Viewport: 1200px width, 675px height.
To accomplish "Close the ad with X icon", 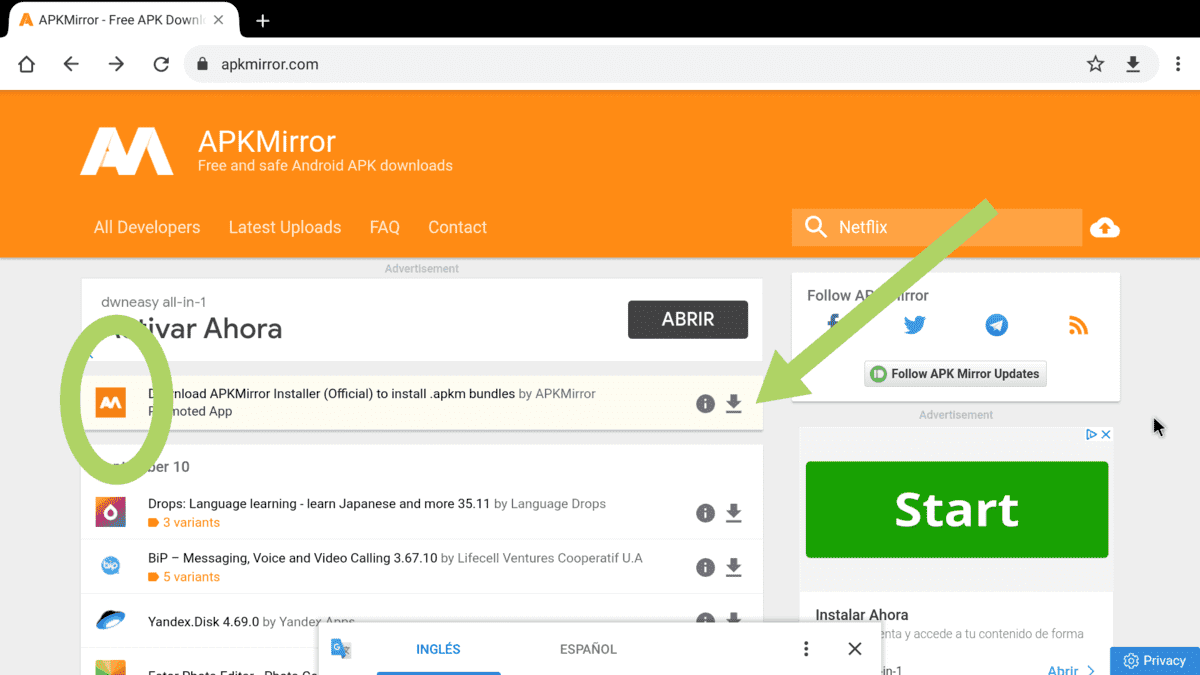I will coord(1106,435).
